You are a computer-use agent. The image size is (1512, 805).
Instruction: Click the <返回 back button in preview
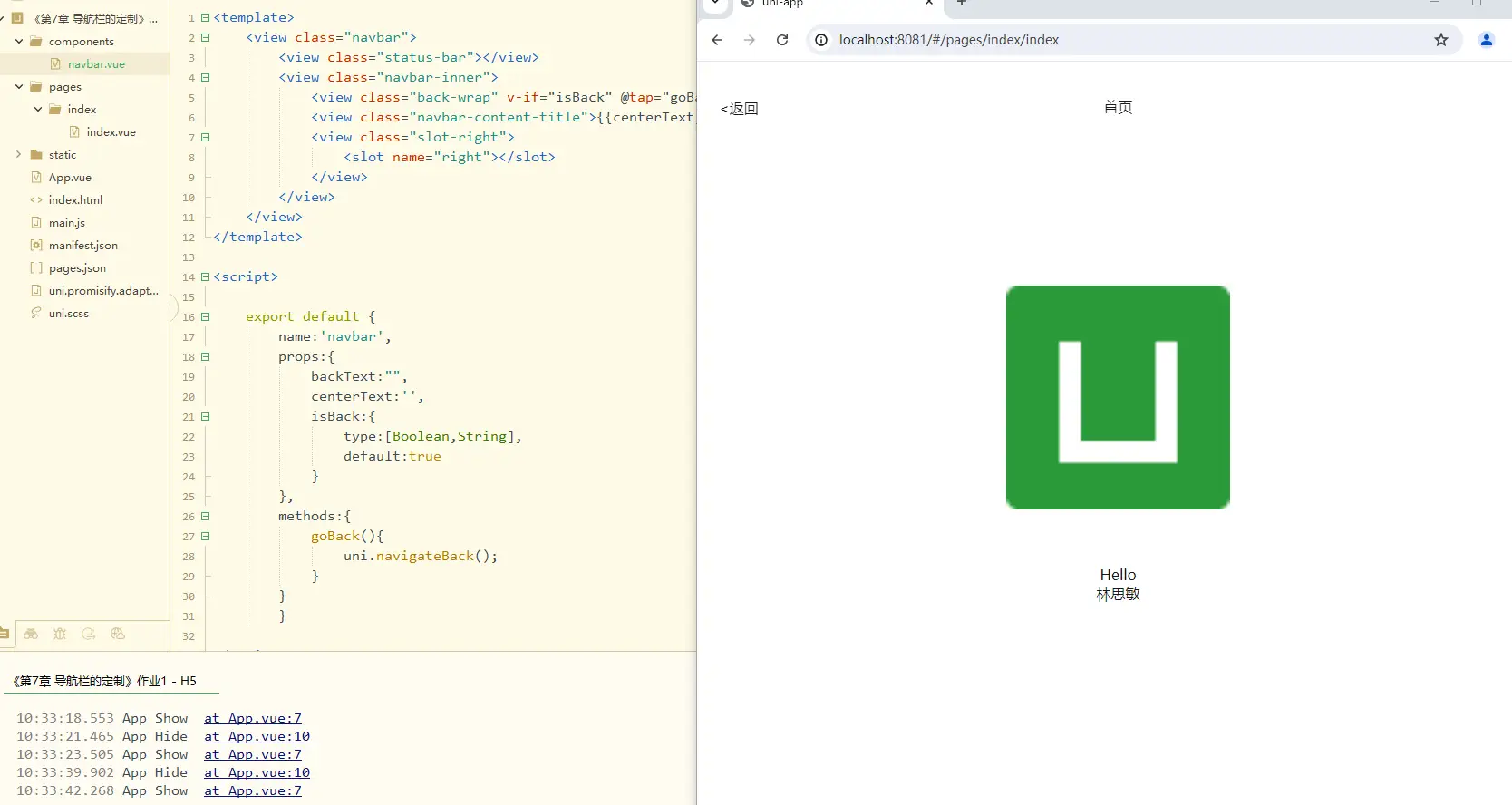(740, 109)
